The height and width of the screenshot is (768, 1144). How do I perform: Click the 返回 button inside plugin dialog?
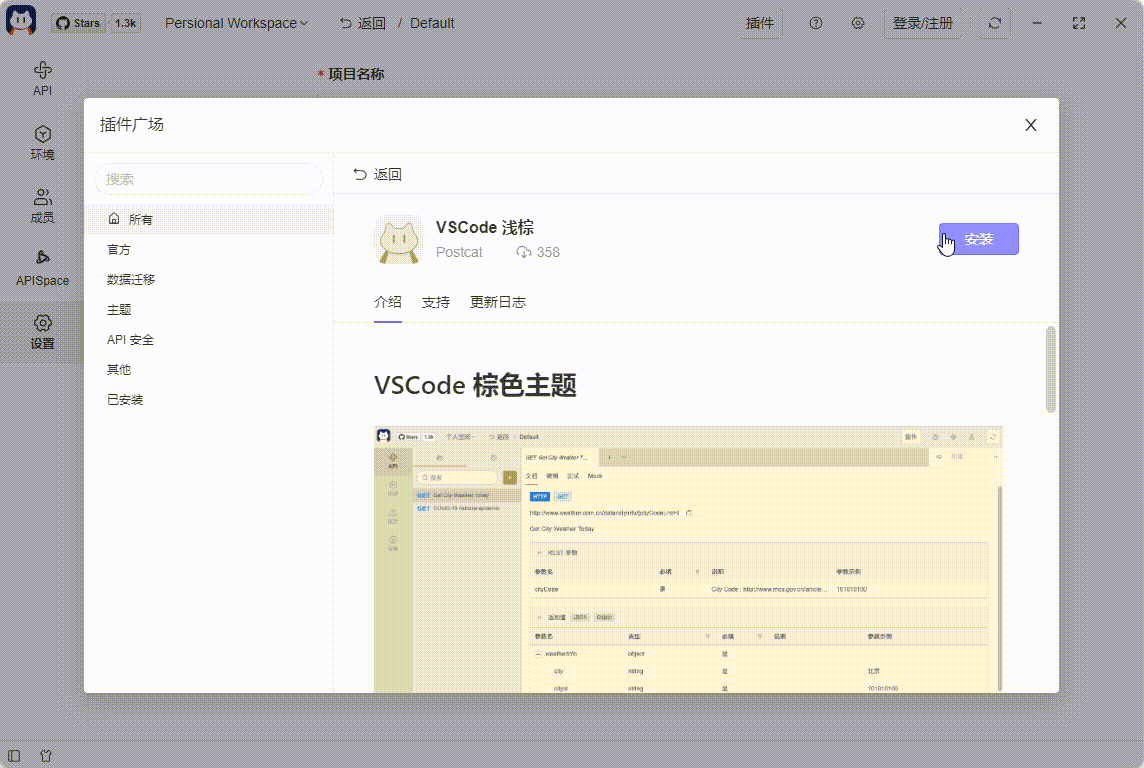pos(377,174)
